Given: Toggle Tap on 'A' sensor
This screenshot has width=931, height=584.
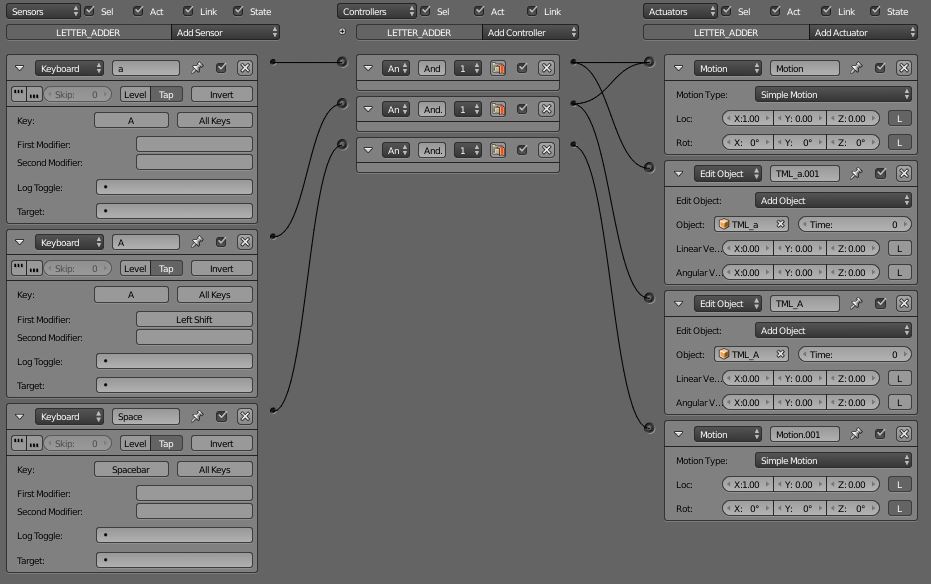Looking at the screenshot, I should coord(166,268).
